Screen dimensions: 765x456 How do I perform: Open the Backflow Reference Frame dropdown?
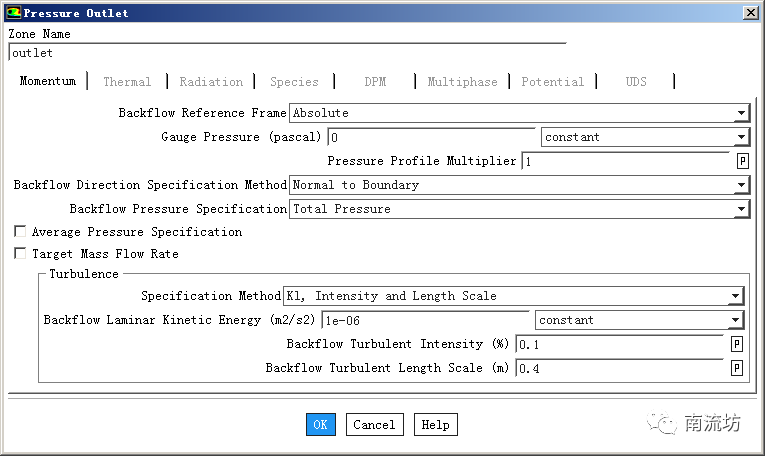(x=740, y=114)
